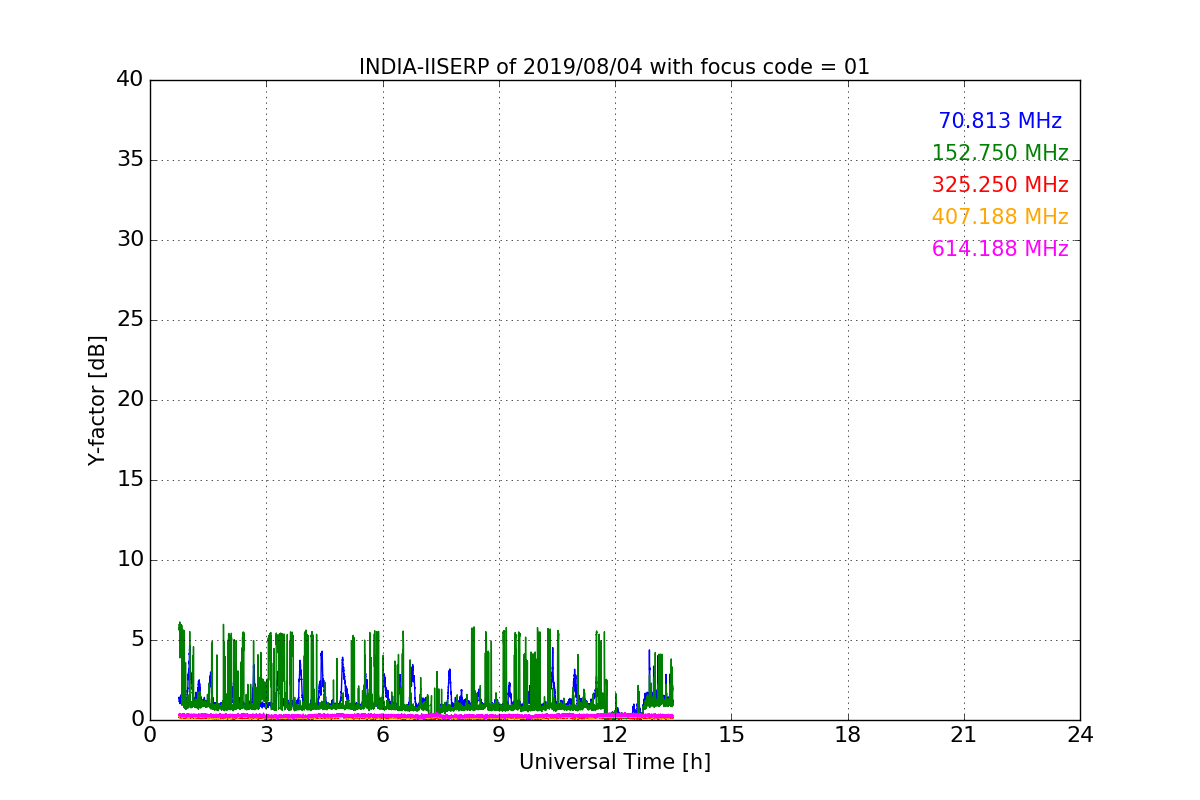The width and height of the screenshot is (1200, 800).
Task: Click the y-axis tick label 5
Action: click(x=137, y=640)
